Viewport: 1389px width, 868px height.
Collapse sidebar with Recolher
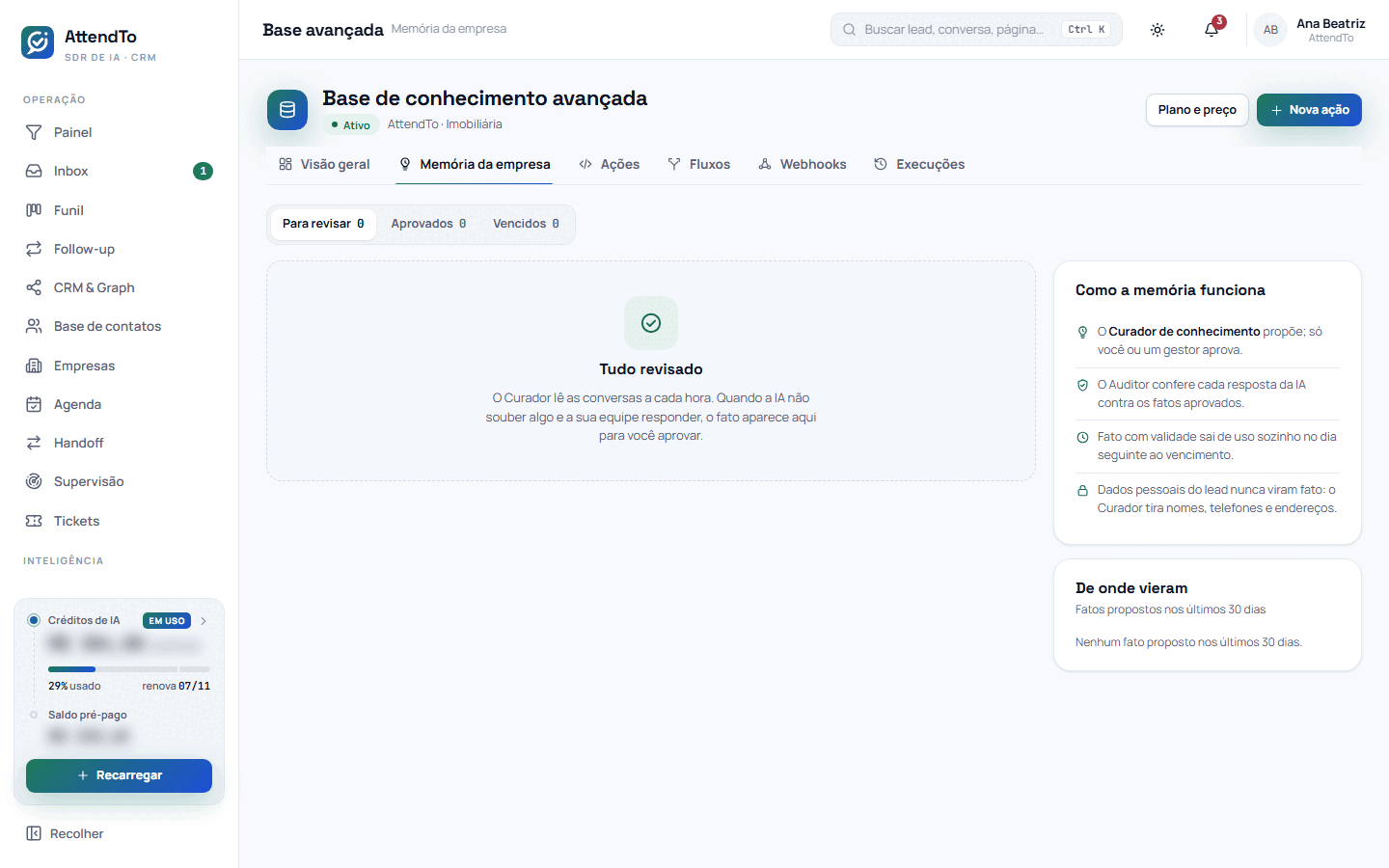tap(65, 833)
